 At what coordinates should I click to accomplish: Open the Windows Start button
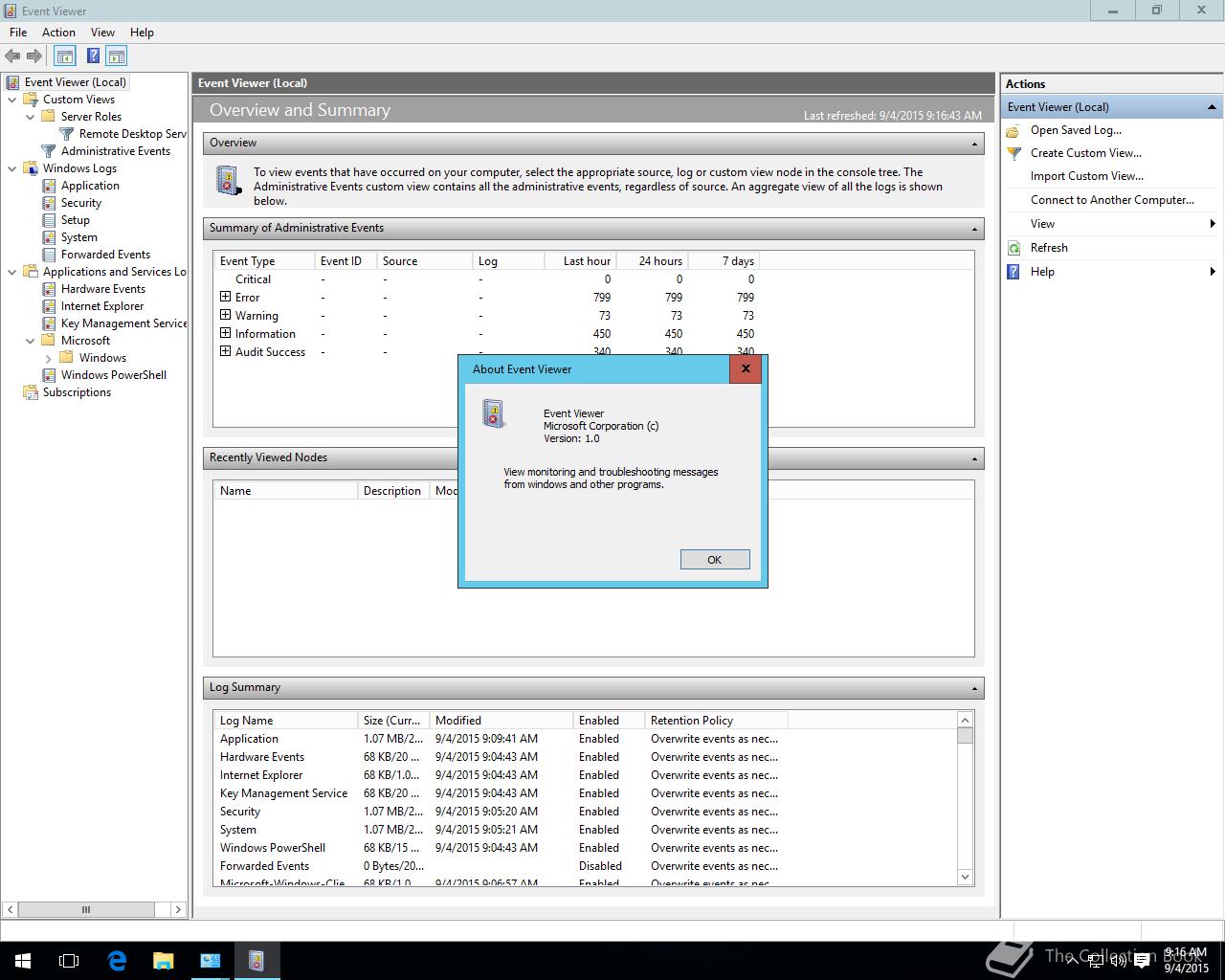(23, 961)
